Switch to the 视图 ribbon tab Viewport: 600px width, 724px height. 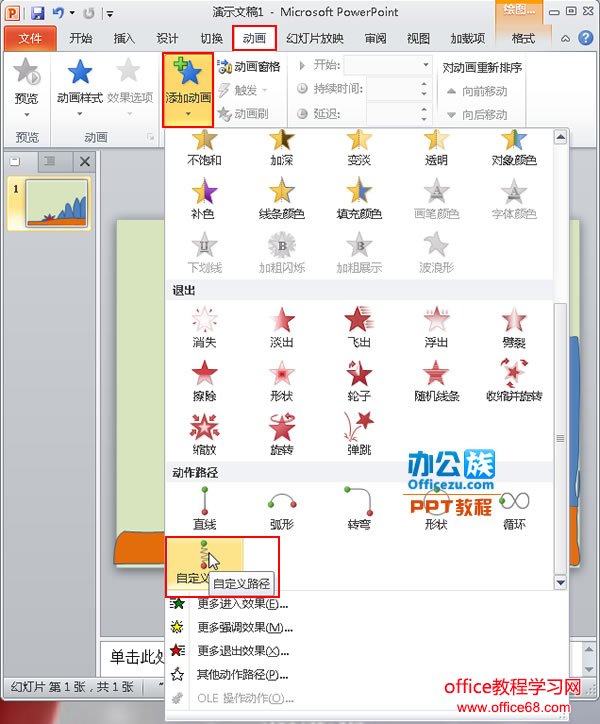point(418,38)
